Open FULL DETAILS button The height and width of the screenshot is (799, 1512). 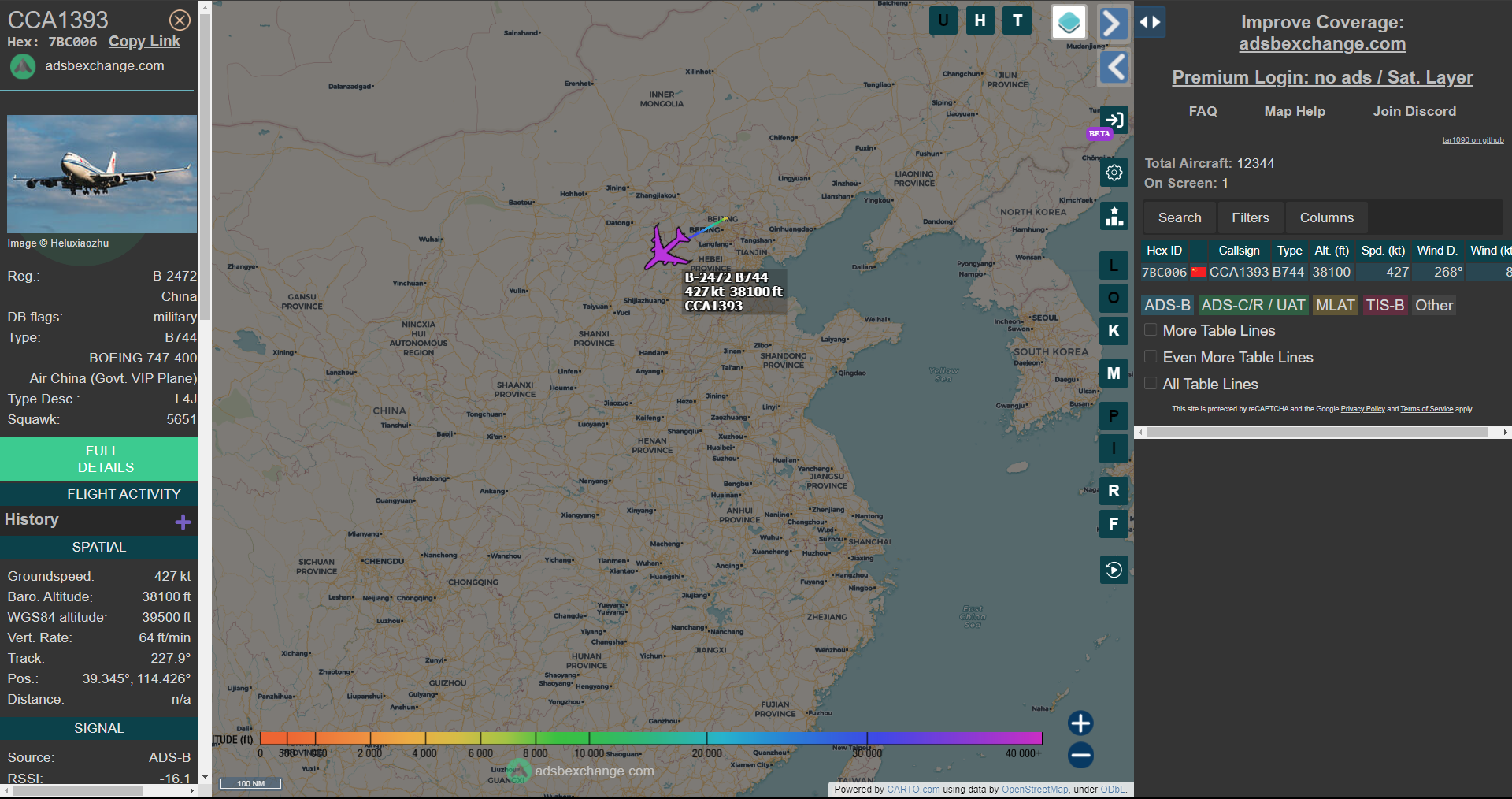pyautogui.click(x=99, y=459)
